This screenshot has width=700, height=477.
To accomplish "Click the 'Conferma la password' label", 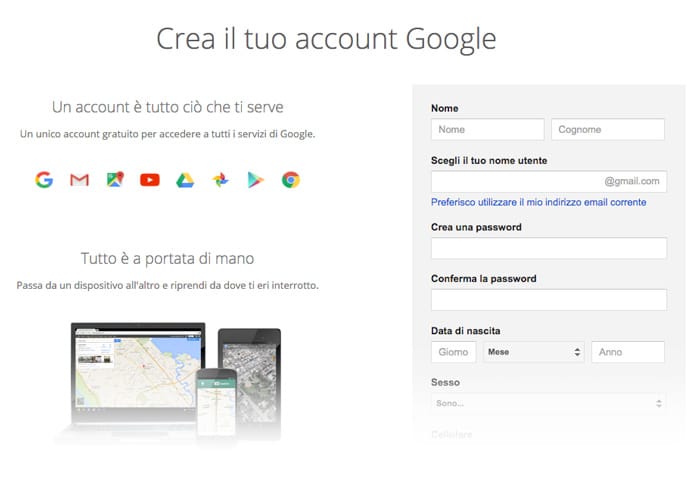I will [484, 279].
